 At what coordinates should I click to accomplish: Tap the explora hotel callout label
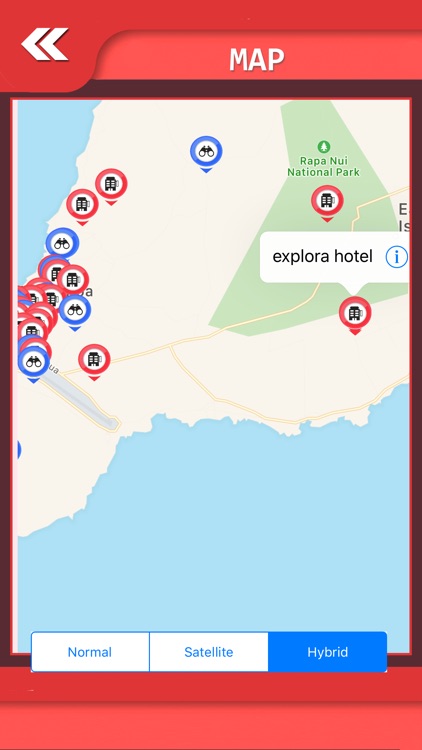tap(322, 257)
